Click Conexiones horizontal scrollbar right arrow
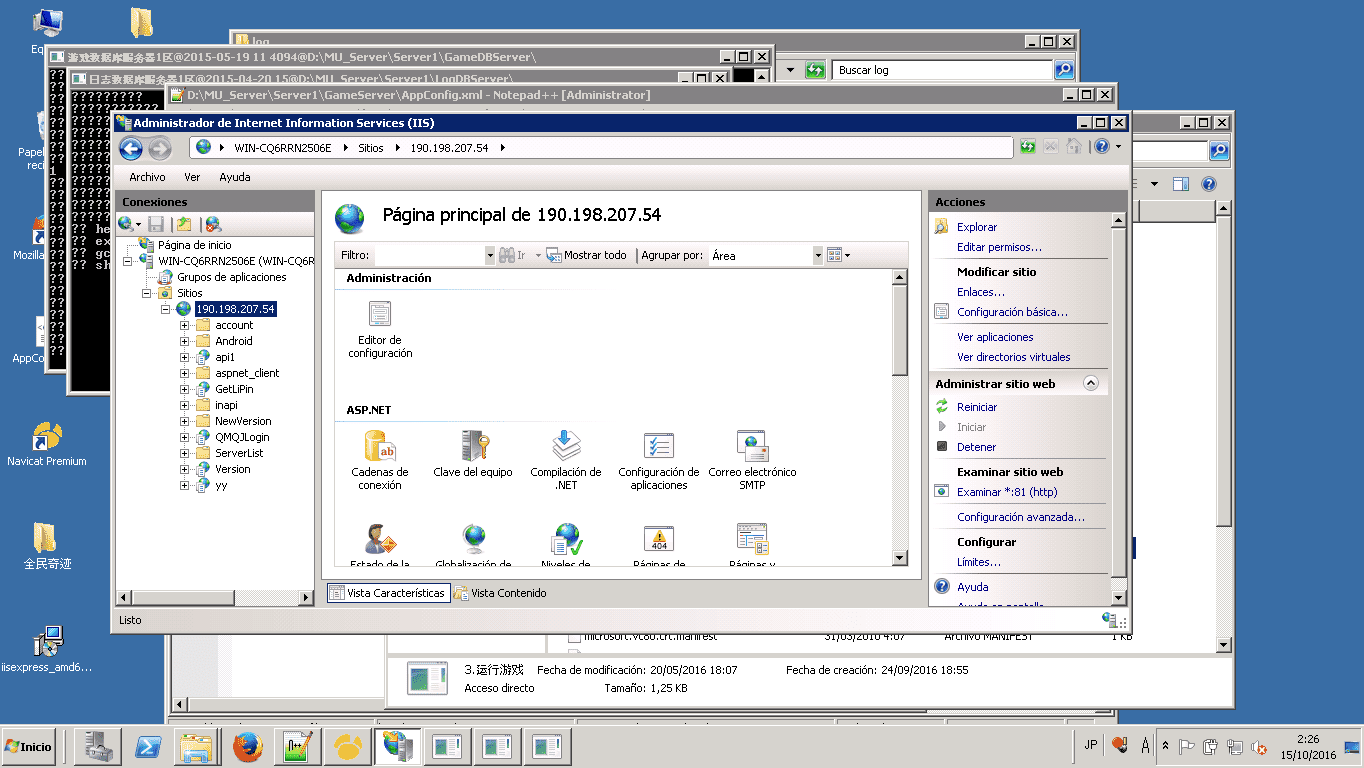 (307, 598)
